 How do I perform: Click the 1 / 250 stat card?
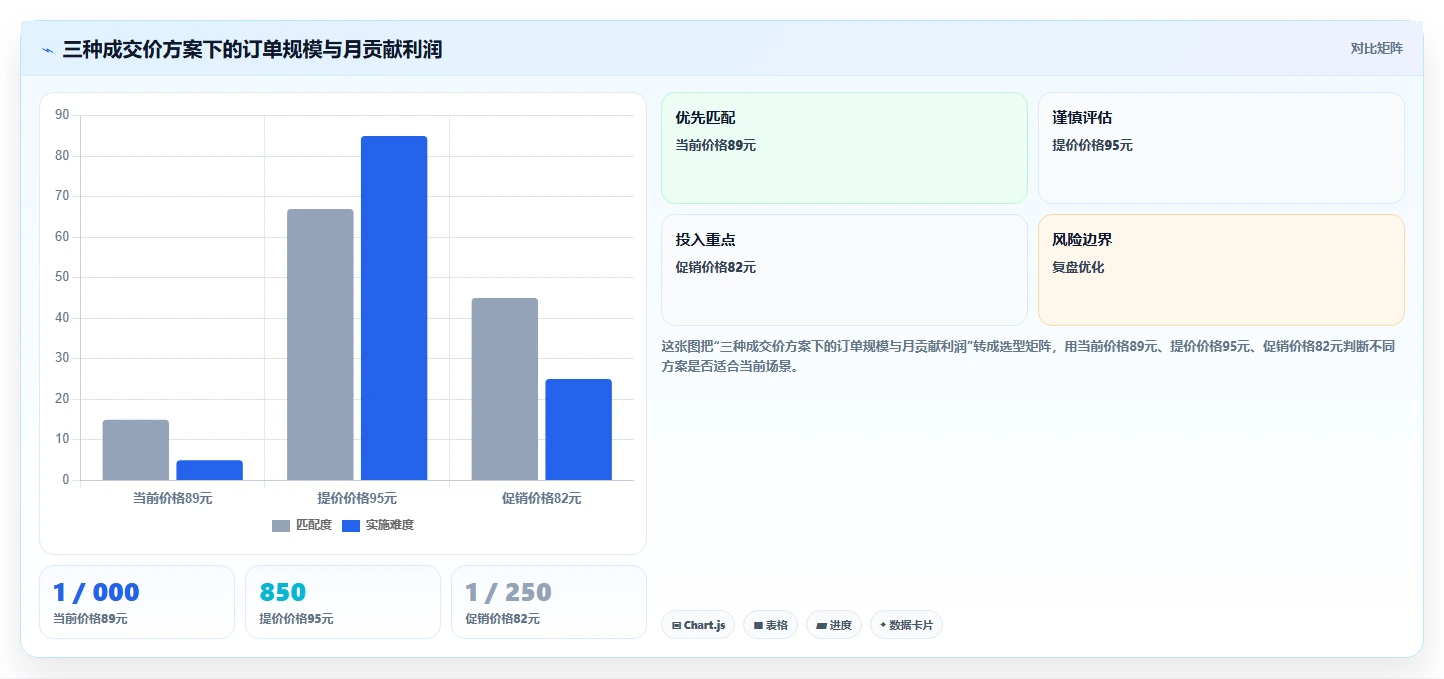click(x=549, y=602)
